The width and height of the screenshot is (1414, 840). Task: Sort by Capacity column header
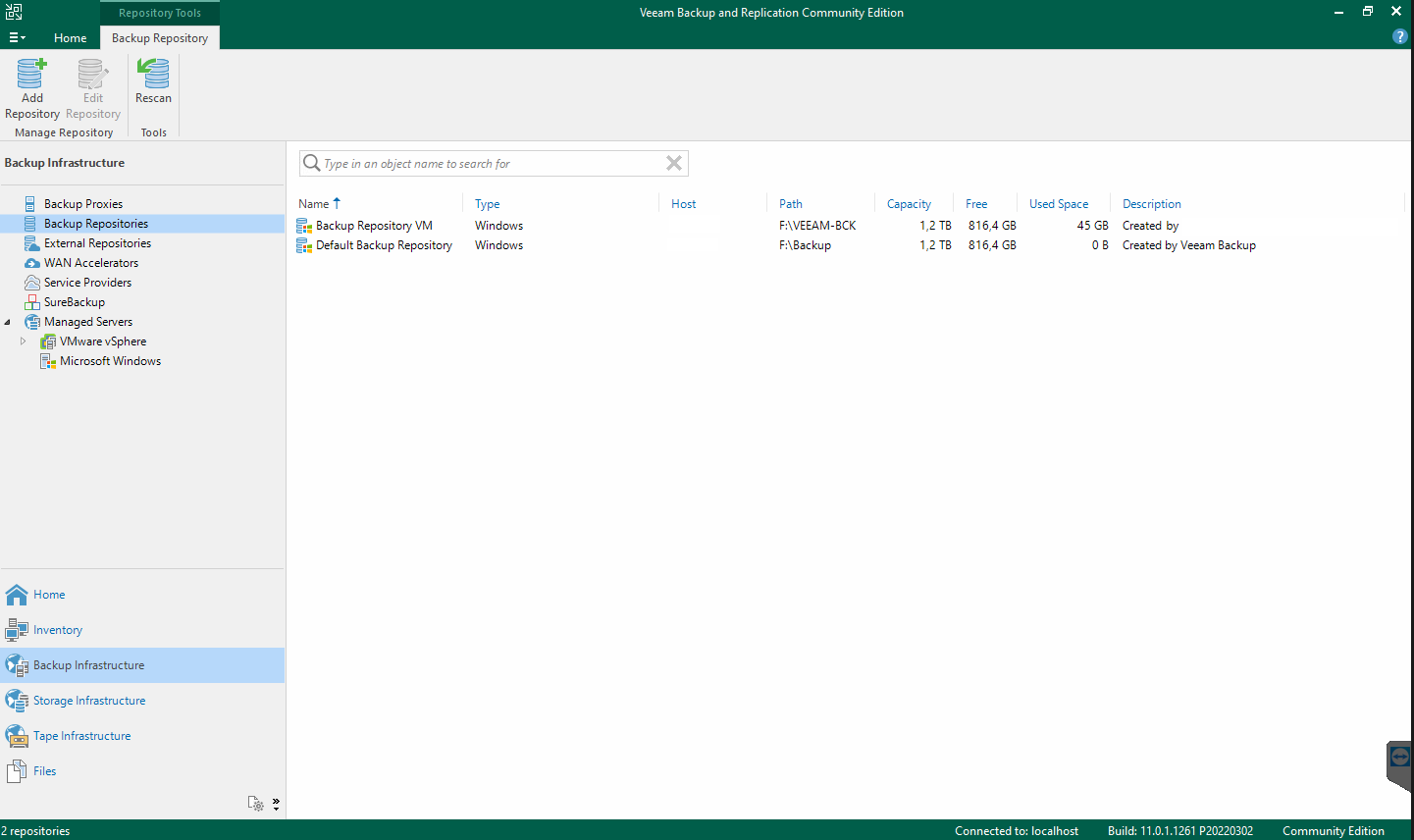tap(909, 204)
